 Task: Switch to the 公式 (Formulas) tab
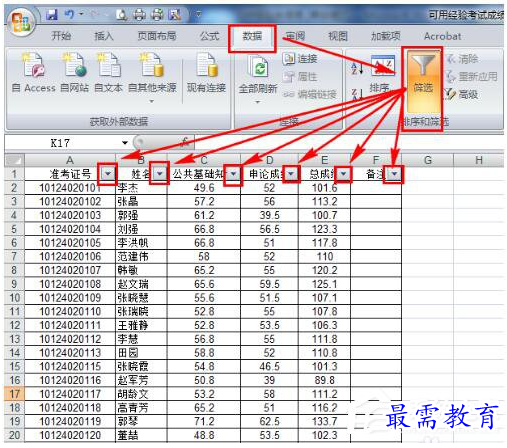tap(209, 36)
